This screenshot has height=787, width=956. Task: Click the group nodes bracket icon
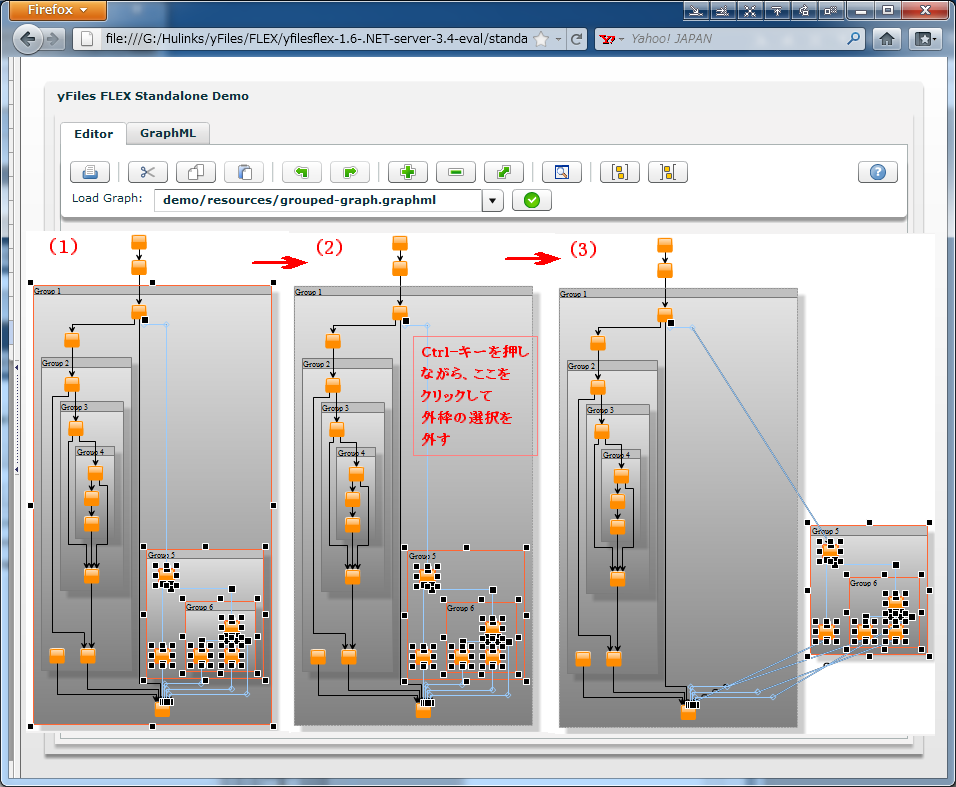pos(620,173)
